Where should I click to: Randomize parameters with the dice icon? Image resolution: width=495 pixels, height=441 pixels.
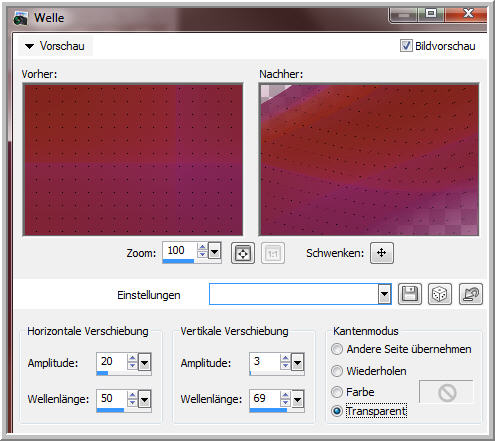click(x=440, y=294)
